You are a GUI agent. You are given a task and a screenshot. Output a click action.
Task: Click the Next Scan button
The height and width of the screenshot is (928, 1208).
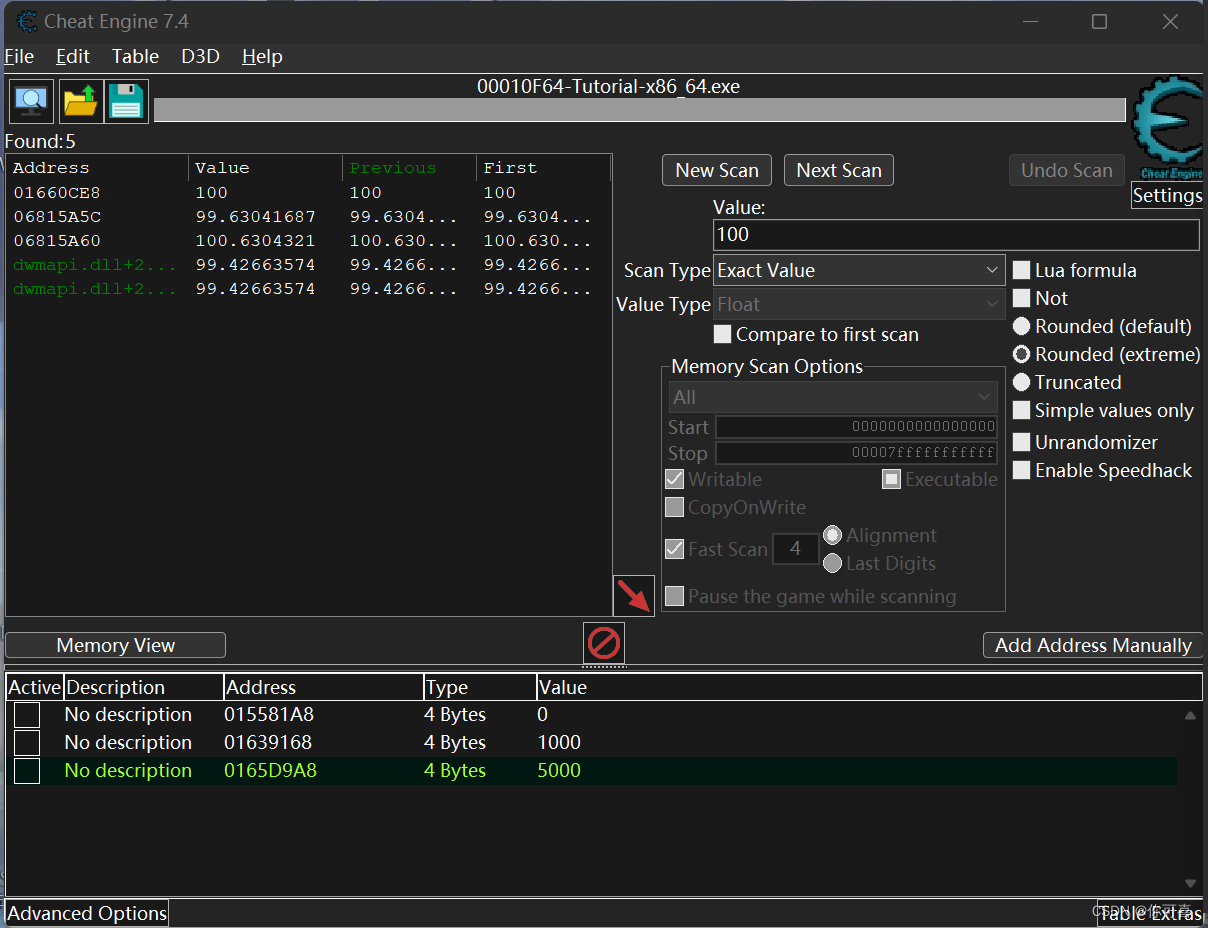pyautogui.click(x=839, y=170)
